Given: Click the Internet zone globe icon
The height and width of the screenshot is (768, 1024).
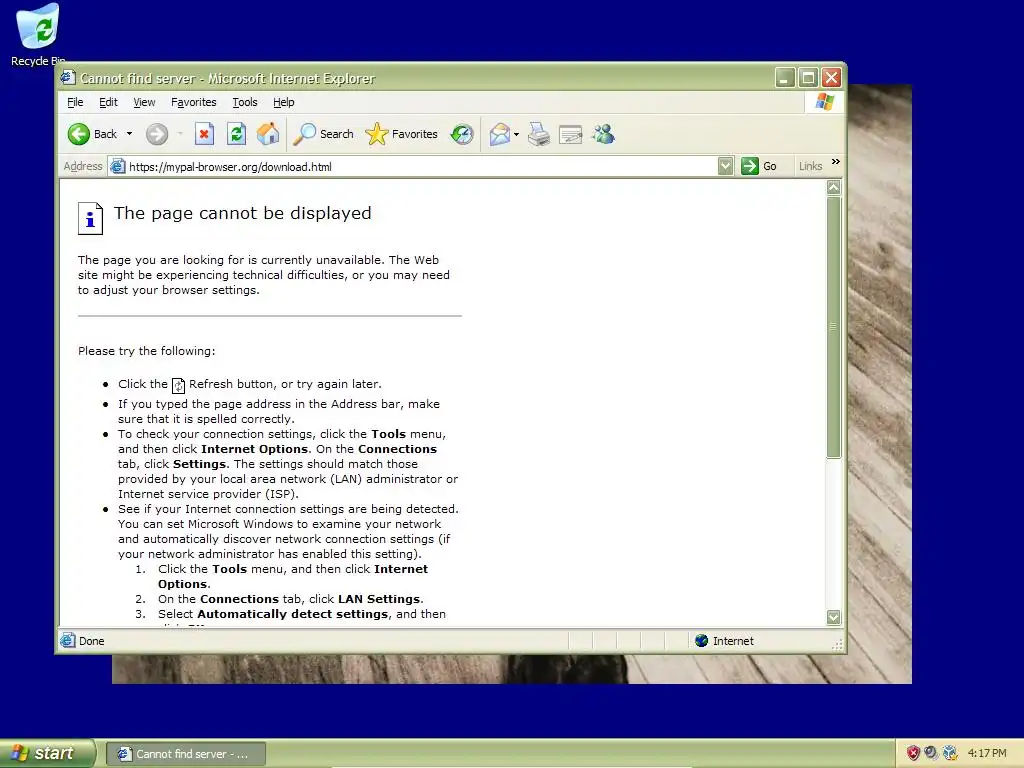Looking at the screenshot, I should pyautogui.click(x=701, y=641).
